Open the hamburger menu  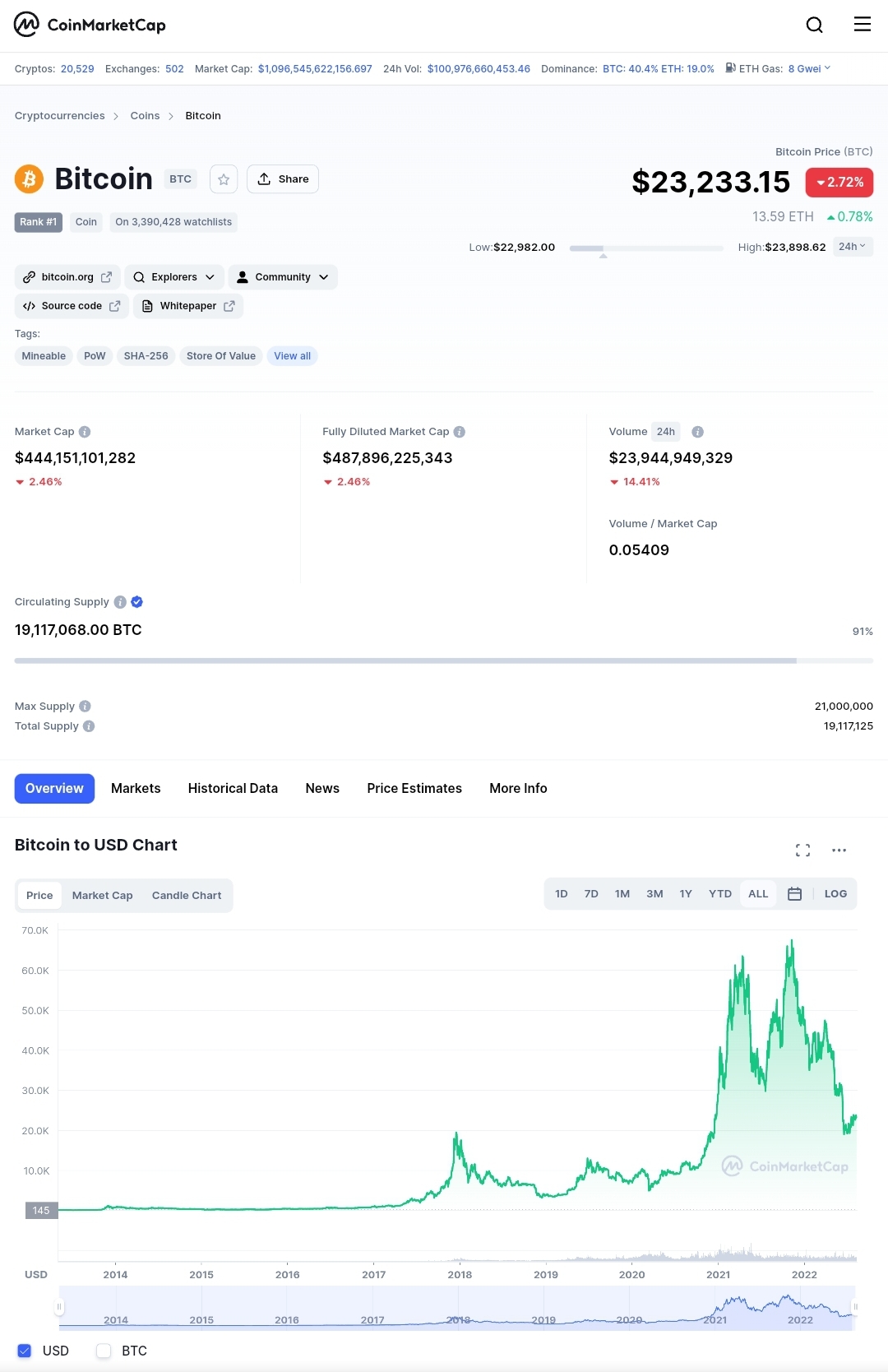(862, 24)
